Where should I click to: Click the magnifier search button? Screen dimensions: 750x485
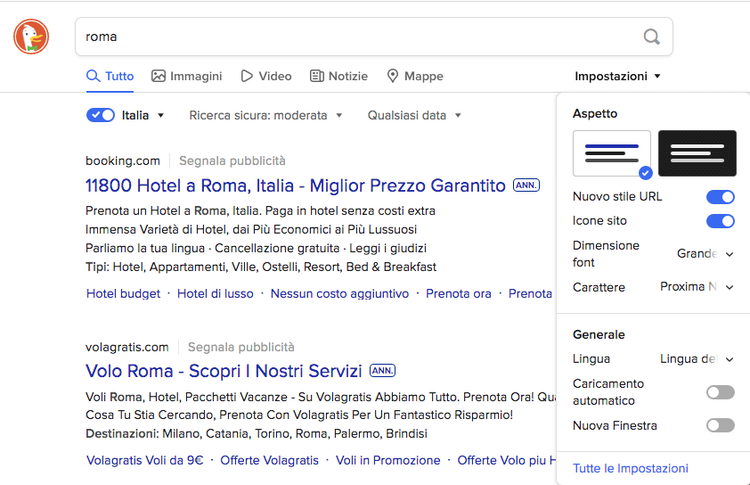click(651, 37)
